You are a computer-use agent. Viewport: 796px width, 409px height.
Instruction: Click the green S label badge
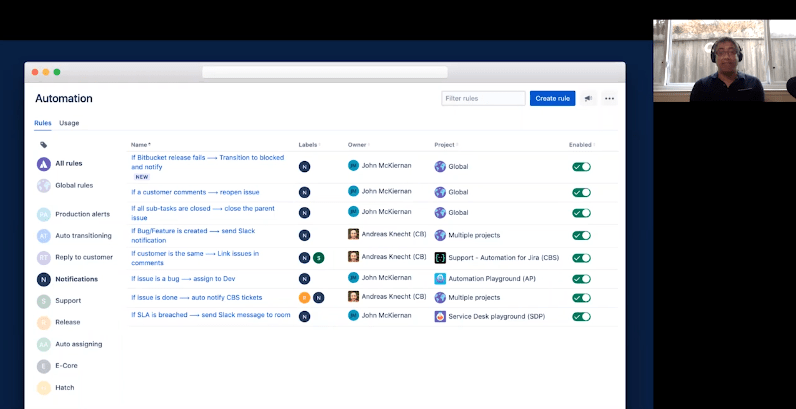point(319,257)
